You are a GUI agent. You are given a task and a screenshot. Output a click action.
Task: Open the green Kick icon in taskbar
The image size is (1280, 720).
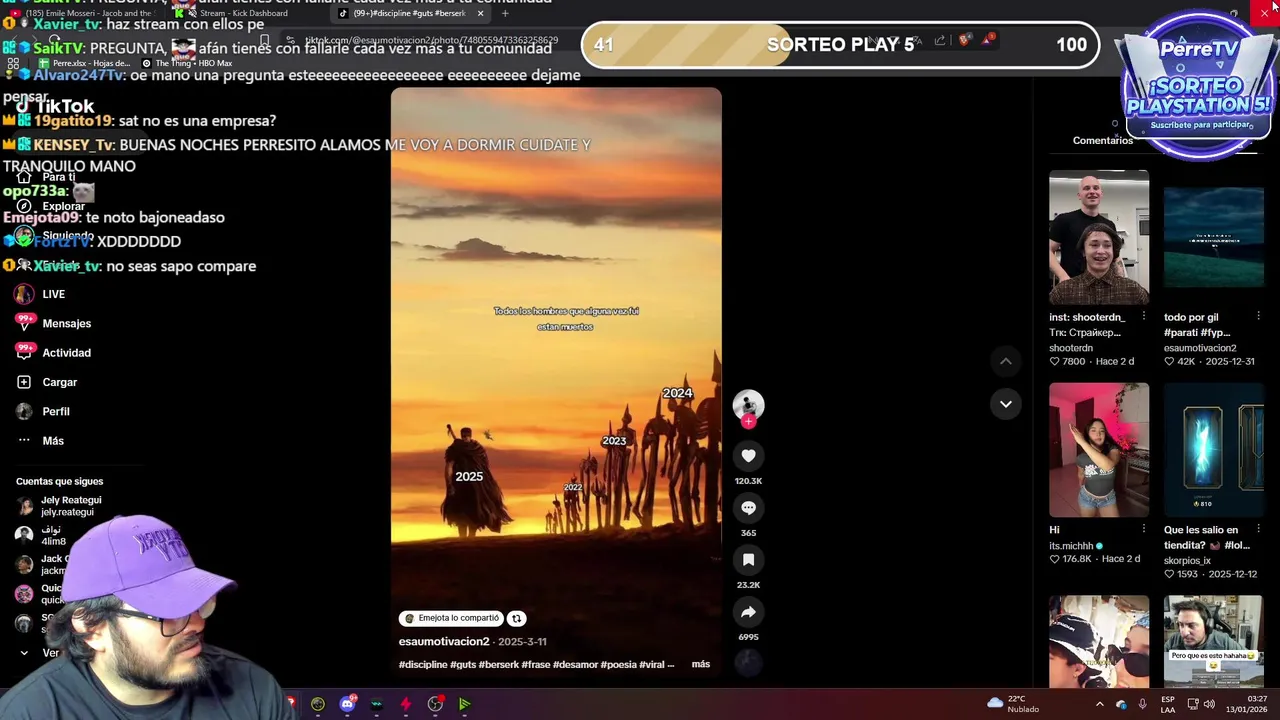click(x=465, y=704)
